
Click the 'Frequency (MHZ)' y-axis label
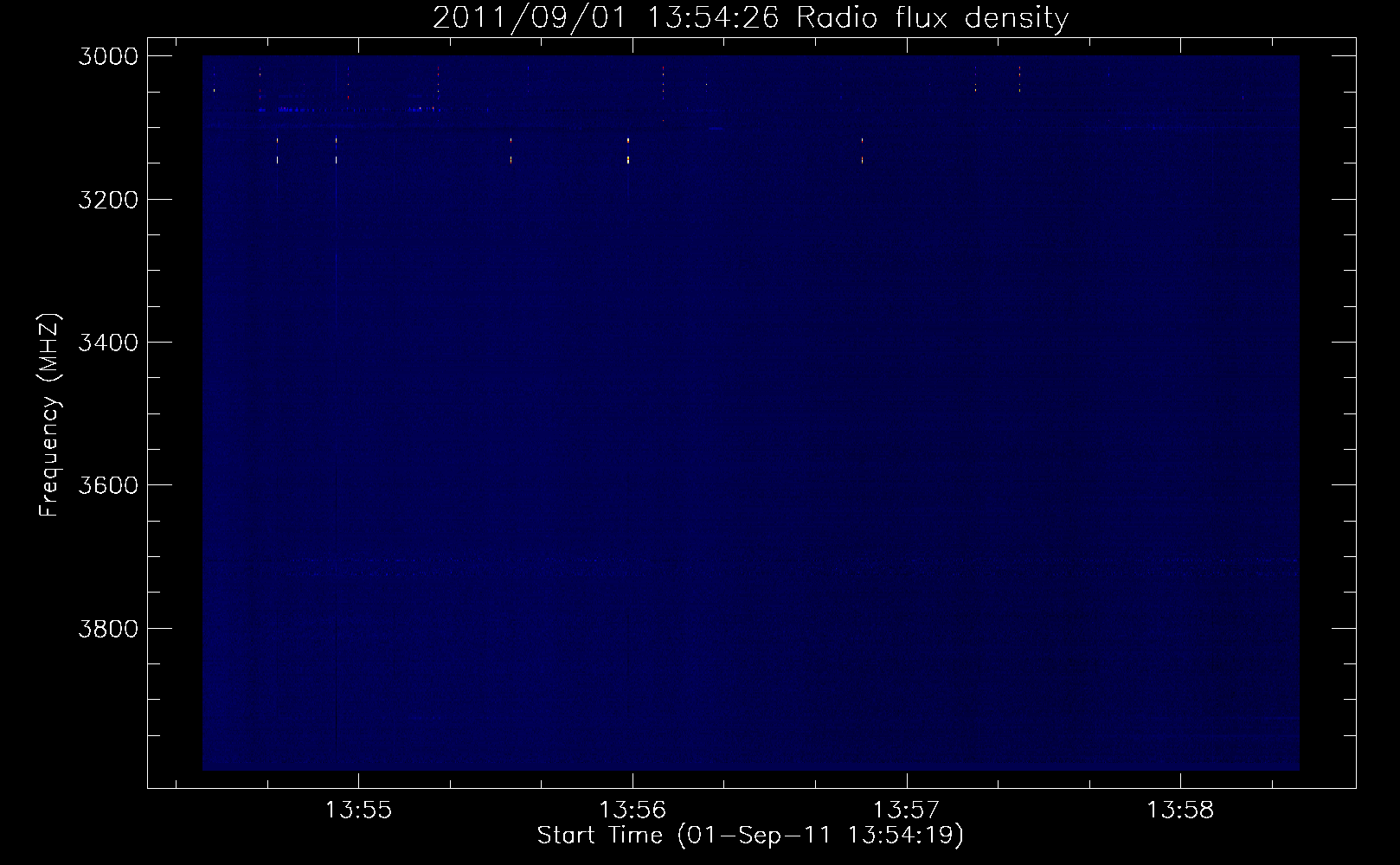click(49, 415)
